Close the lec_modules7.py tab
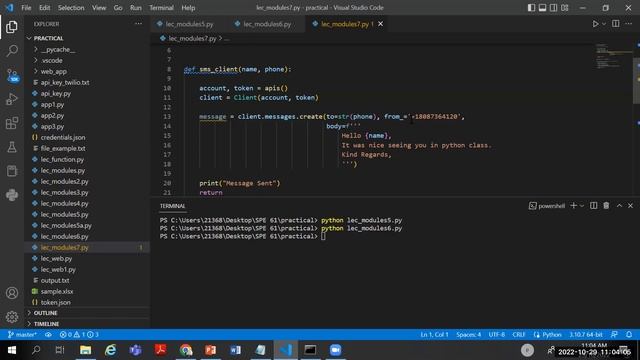640x360 pixels. pyautogui.click(x=380, y=24)
